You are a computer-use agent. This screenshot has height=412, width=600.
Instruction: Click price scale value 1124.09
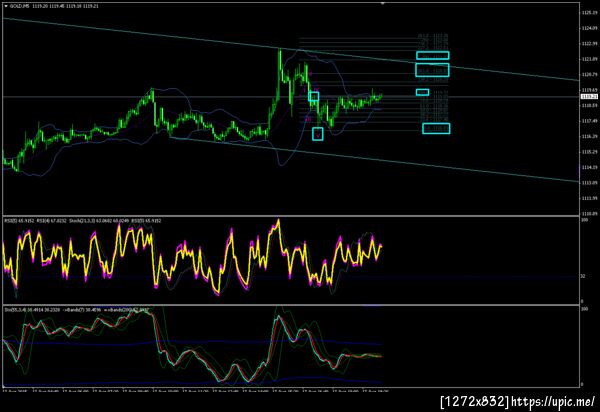pos(589,28)
